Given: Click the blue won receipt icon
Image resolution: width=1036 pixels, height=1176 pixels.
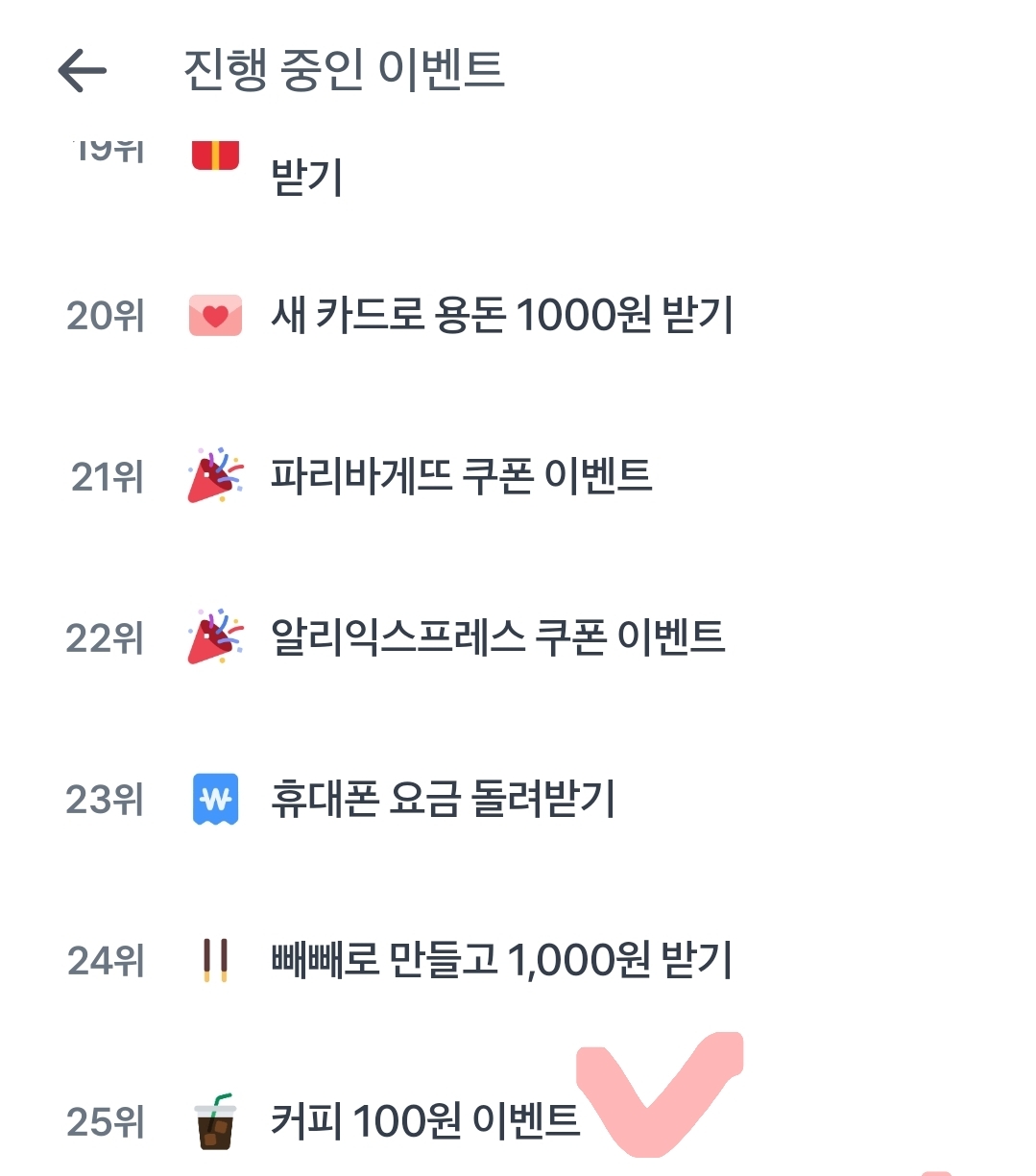Looking at the screenshot, I should coord(215,799).
